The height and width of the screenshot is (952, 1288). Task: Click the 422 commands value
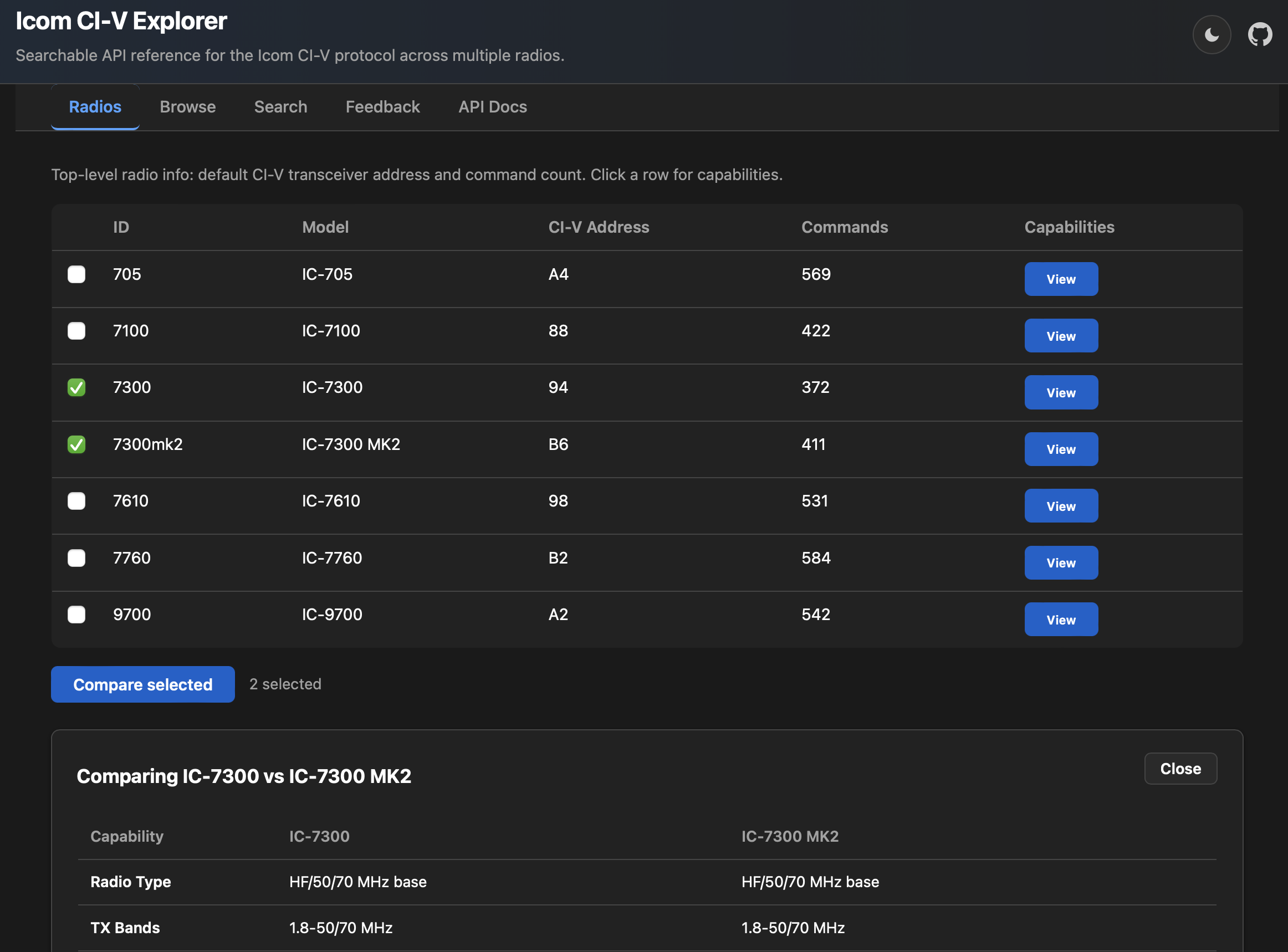coord(816,331)
